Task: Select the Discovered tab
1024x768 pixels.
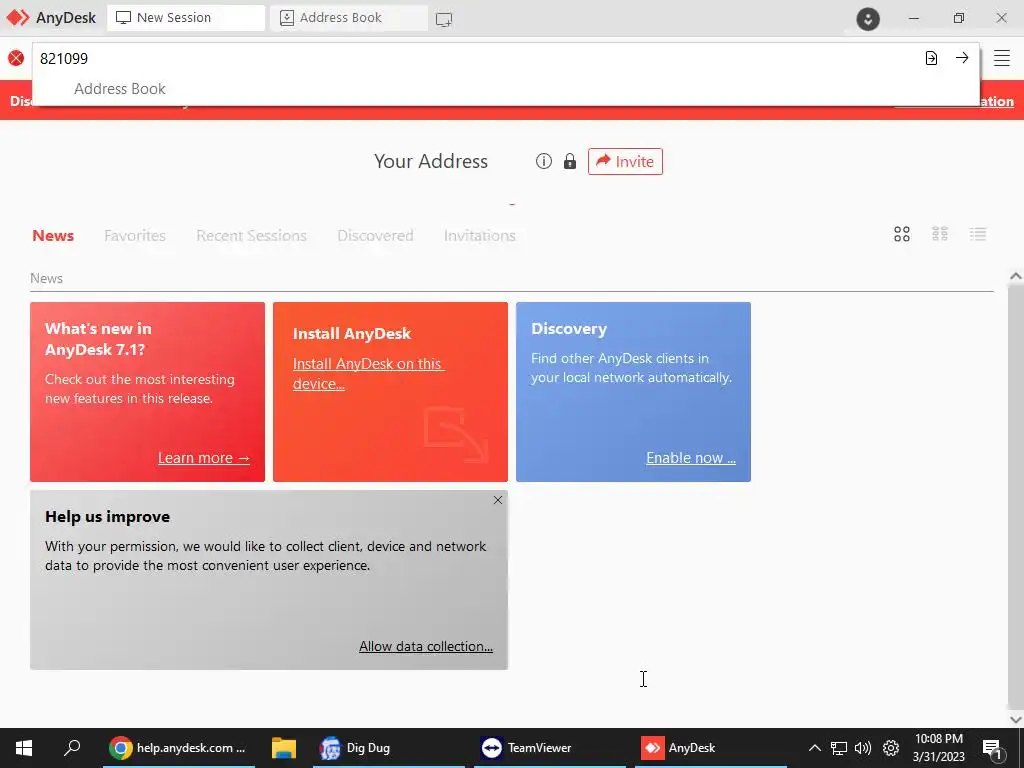Action: click(375, 235)
